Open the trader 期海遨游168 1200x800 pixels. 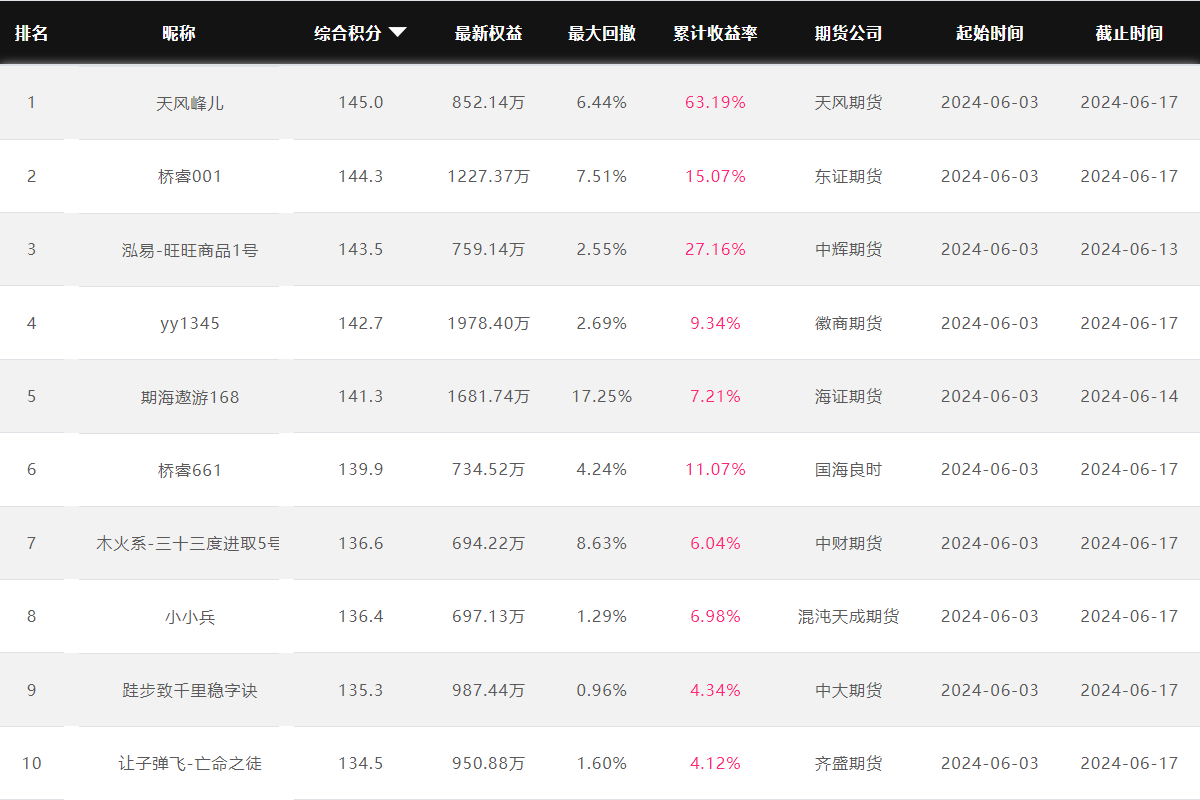(190, 396)
